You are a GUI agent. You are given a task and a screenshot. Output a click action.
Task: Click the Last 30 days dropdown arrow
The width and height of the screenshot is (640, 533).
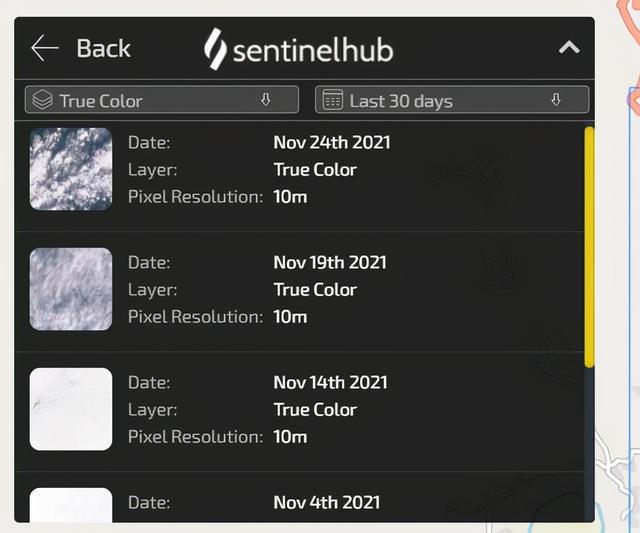click(x=556, y=99)
